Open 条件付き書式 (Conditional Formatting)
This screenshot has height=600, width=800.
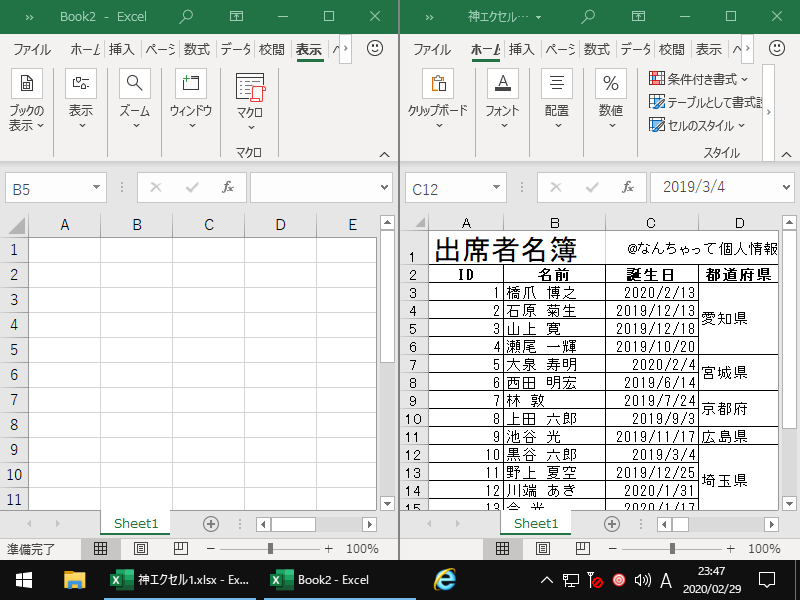click(695, 76)
